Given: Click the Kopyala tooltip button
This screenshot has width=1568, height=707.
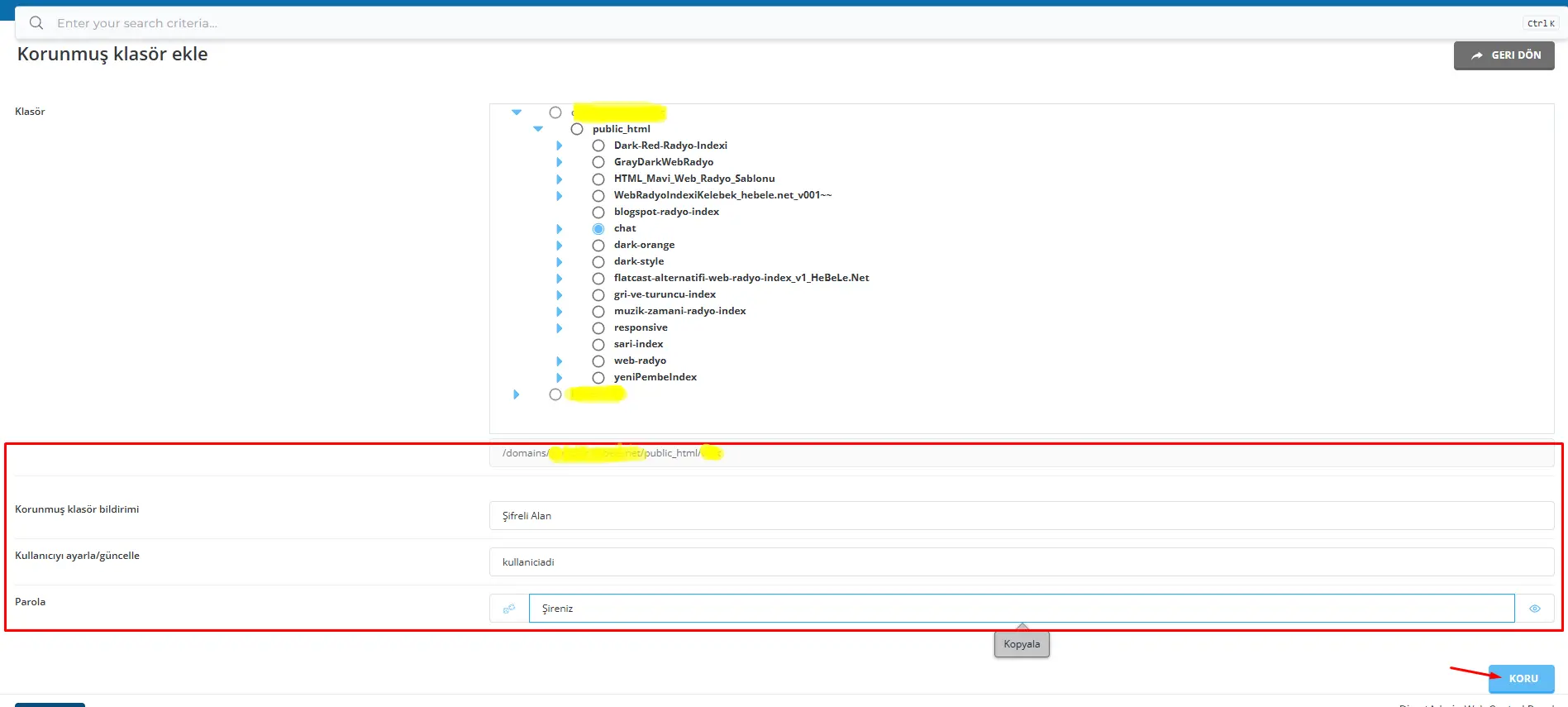Looking at the screenshot, I should click(1022, 644).
